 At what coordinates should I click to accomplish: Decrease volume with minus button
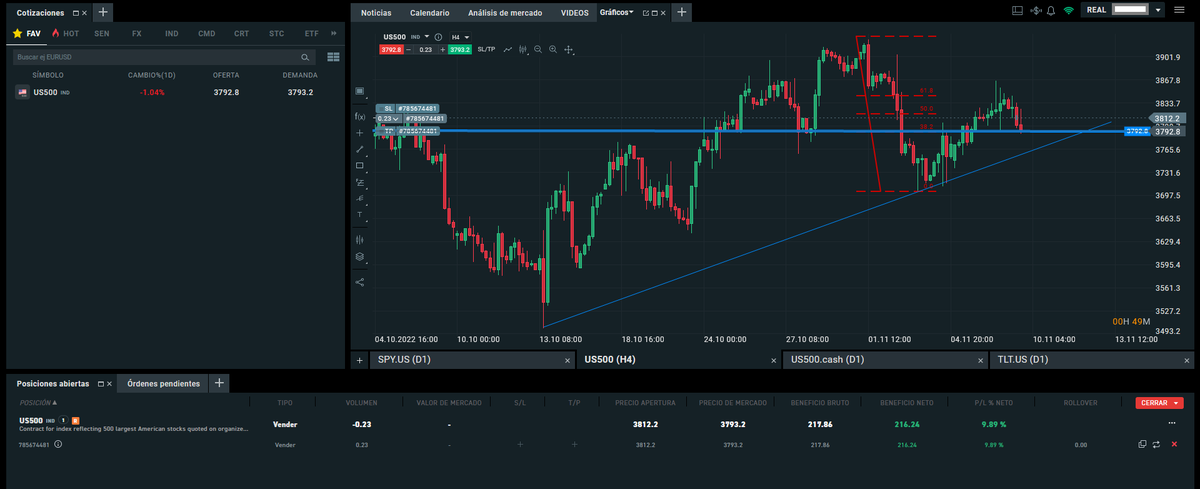point(408,49)
